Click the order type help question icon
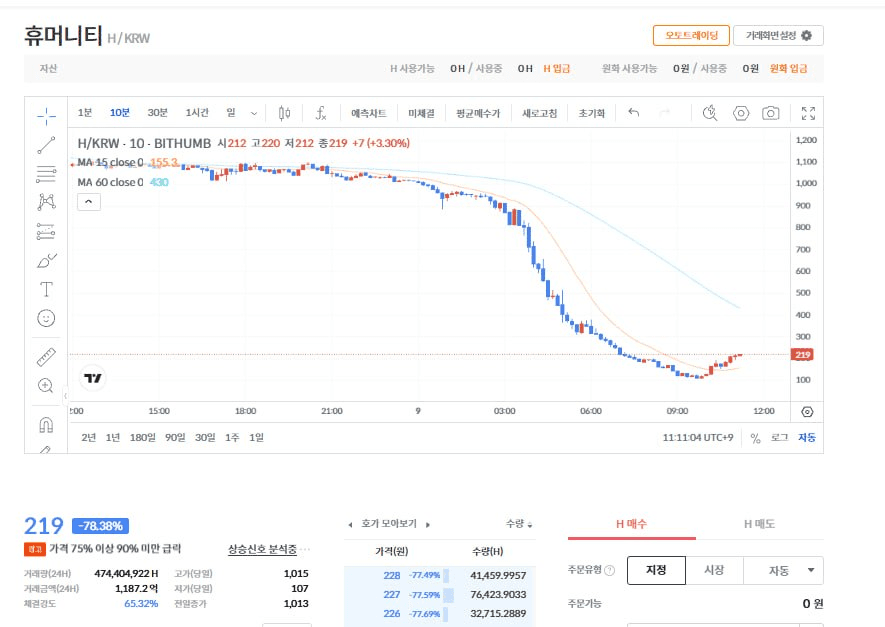 (x=610, y=571)
